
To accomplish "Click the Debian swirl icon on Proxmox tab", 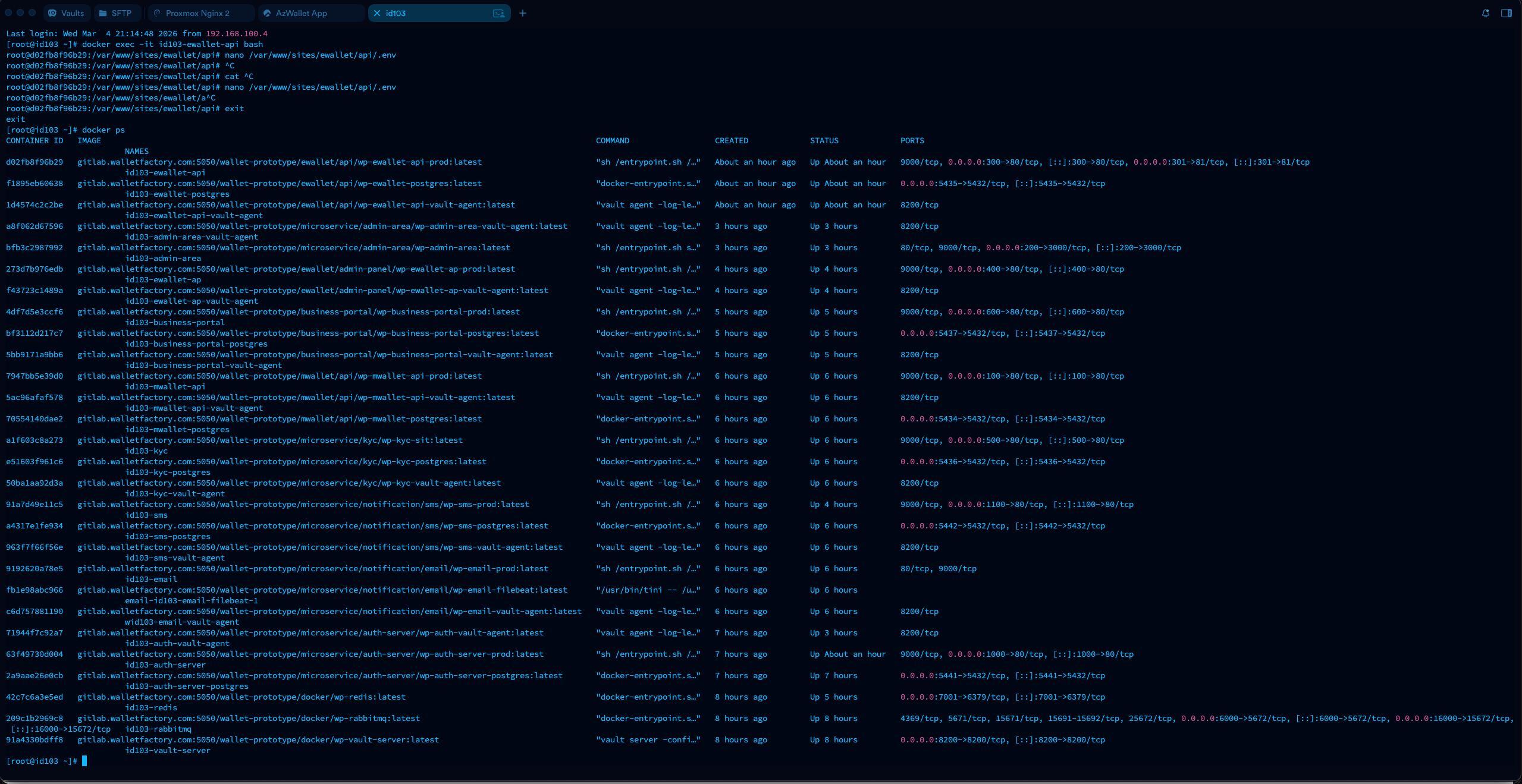I will (x=157, y=13).
